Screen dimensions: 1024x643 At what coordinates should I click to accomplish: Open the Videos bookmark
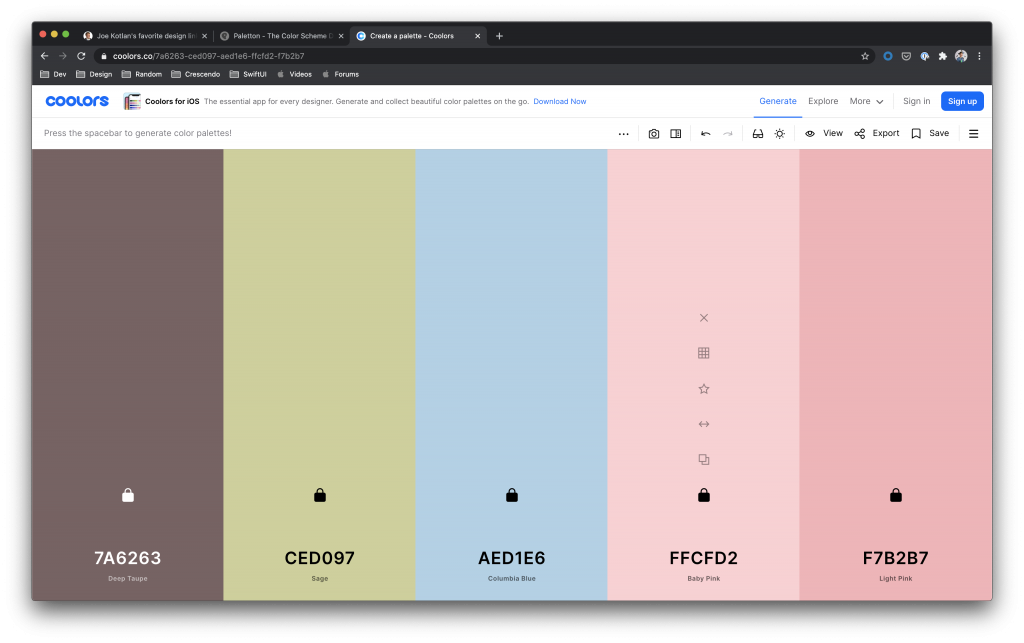(x=295, y=74)
